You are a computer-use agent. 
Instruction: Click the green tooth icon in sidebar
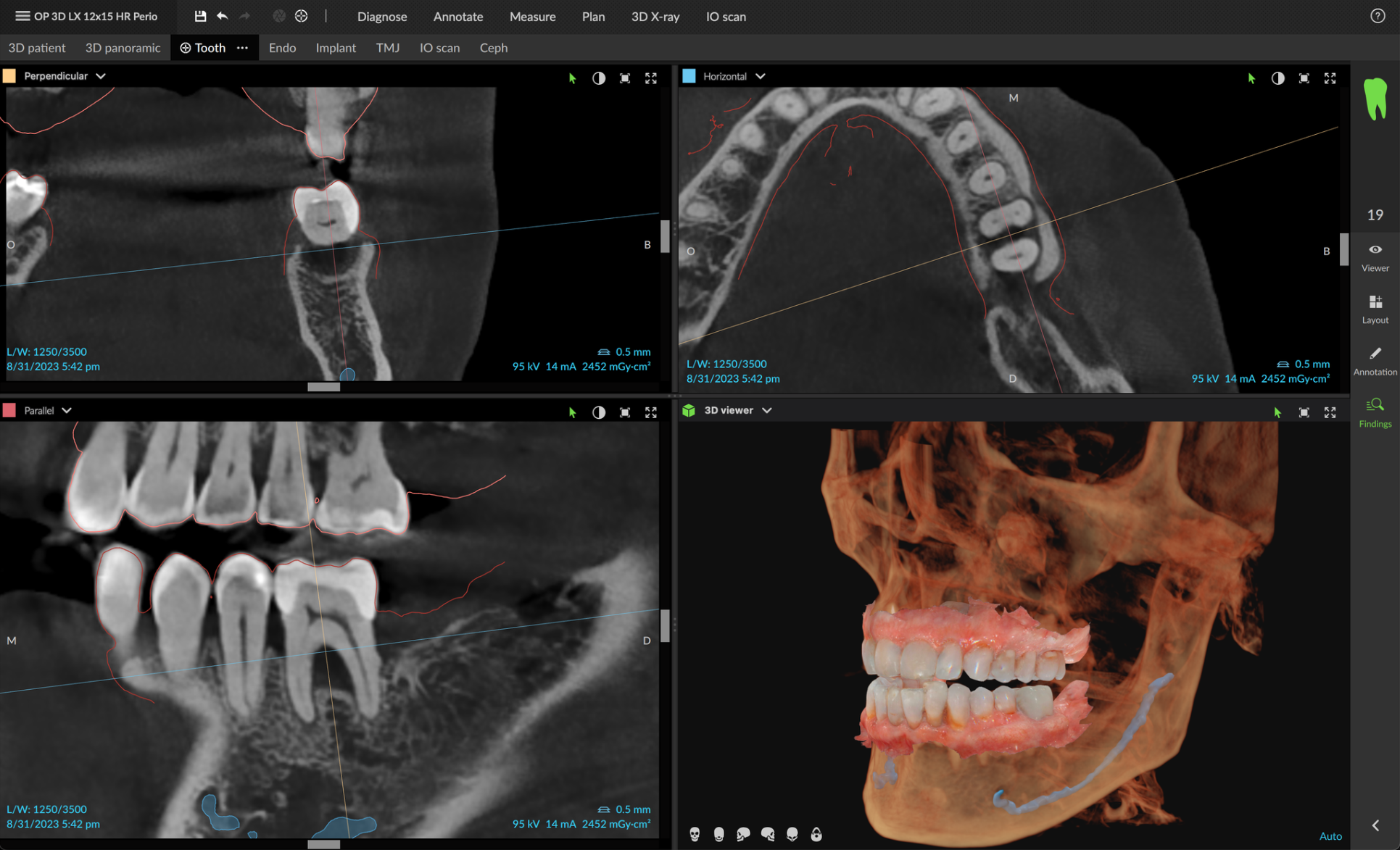[x=1375, y=99]
